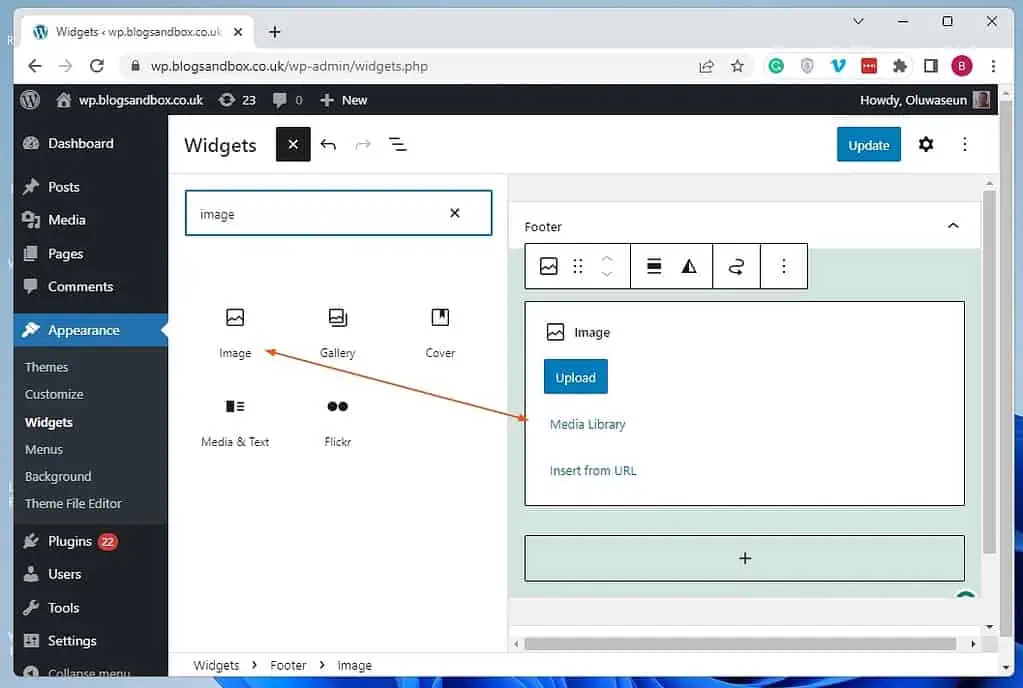Open the block options three-dot menu
Screen dimensions: 1023x688
pos(784,265)
